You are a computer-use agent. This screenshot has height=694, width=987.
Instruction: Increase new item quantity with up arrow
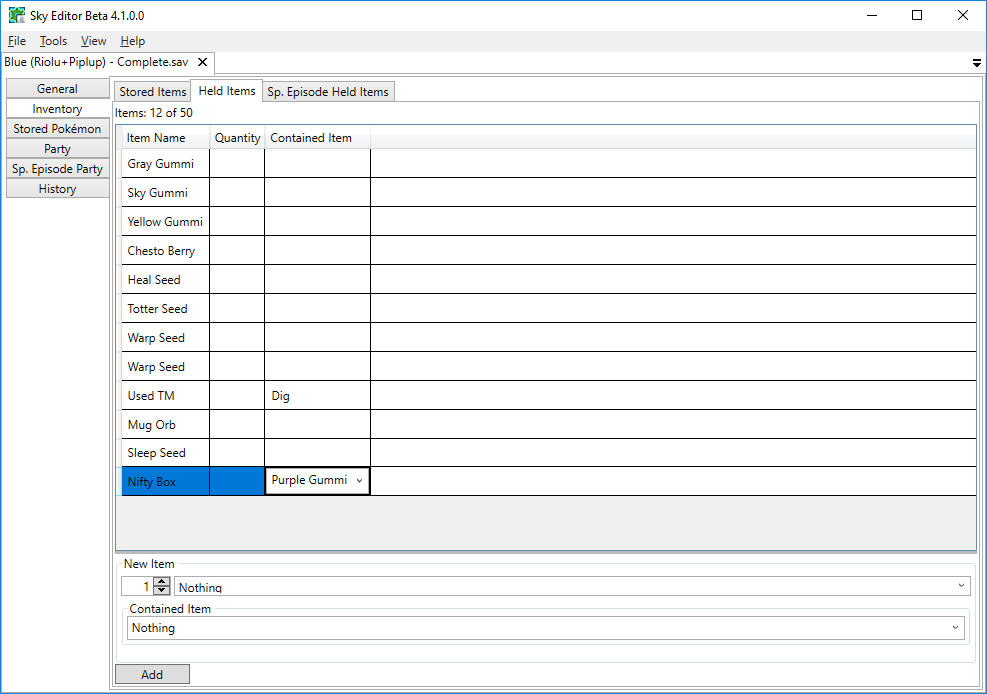[162, 582]
